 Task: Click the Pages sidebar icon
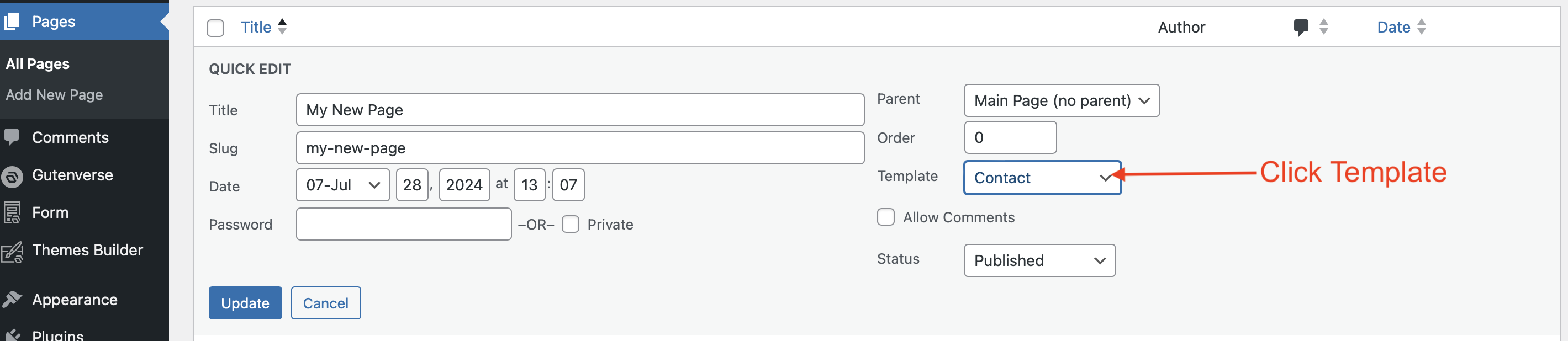(x=12, y=22)
